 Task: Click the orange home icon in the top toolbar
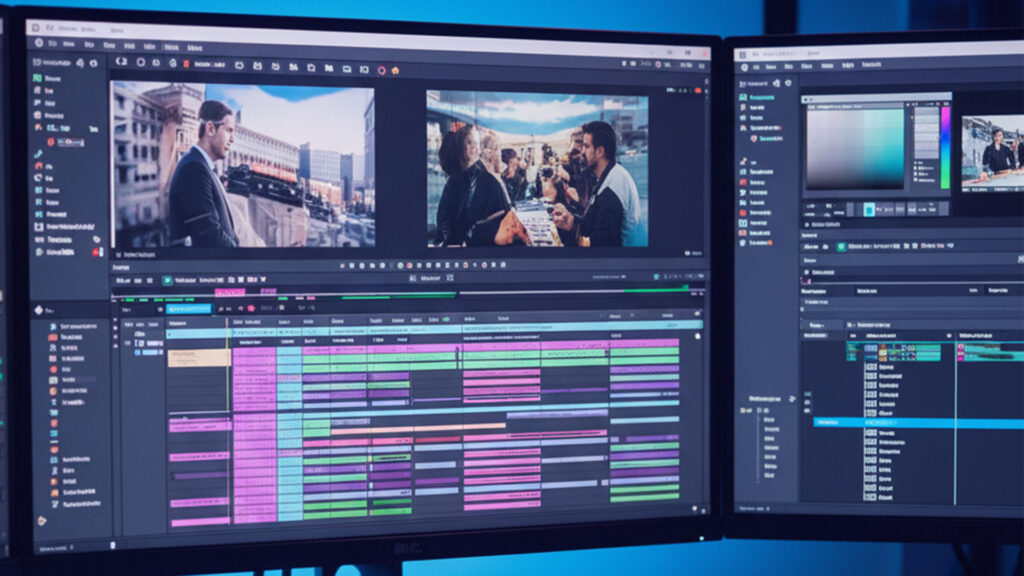click(x=395, y=70)
